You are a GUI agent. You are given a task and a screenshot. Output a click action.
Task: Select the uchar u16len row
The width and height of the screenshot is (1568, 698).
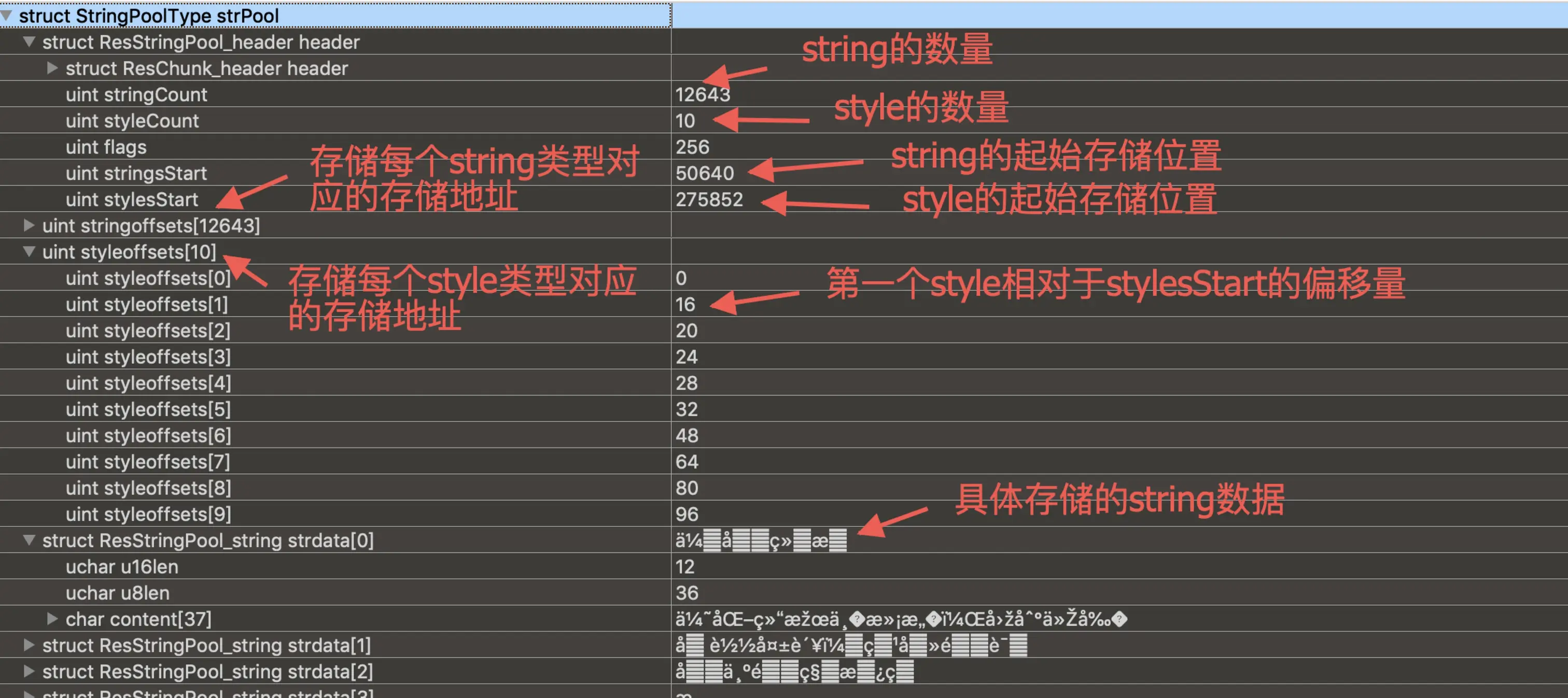[x=122, y=566]
